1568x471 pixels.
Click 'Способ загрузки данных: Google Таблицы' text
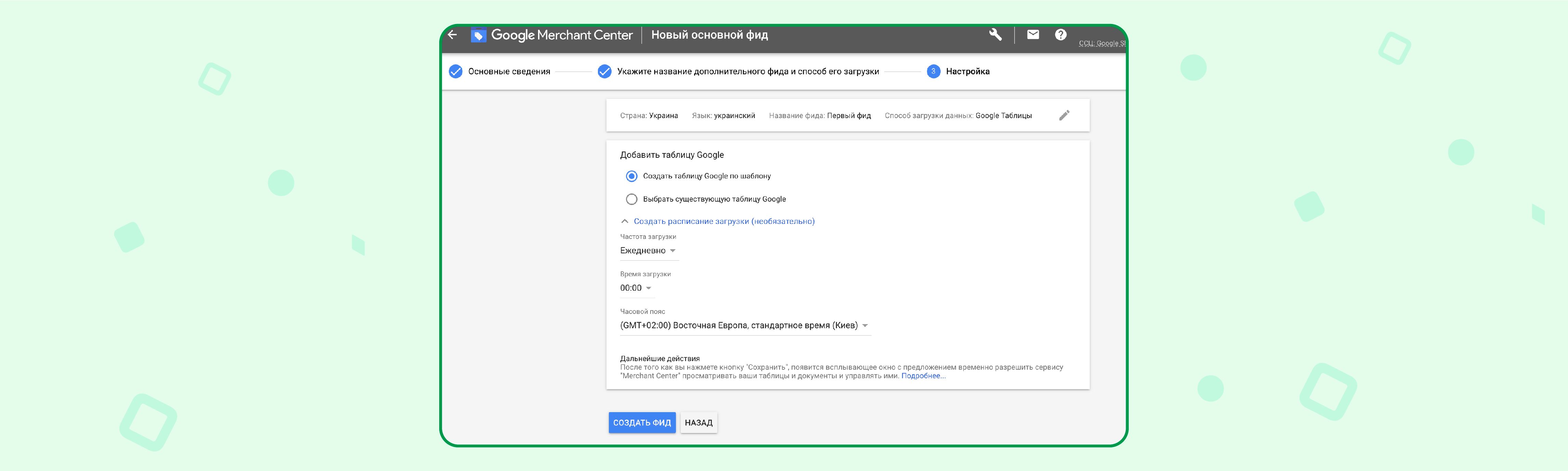tap(958, 116)
